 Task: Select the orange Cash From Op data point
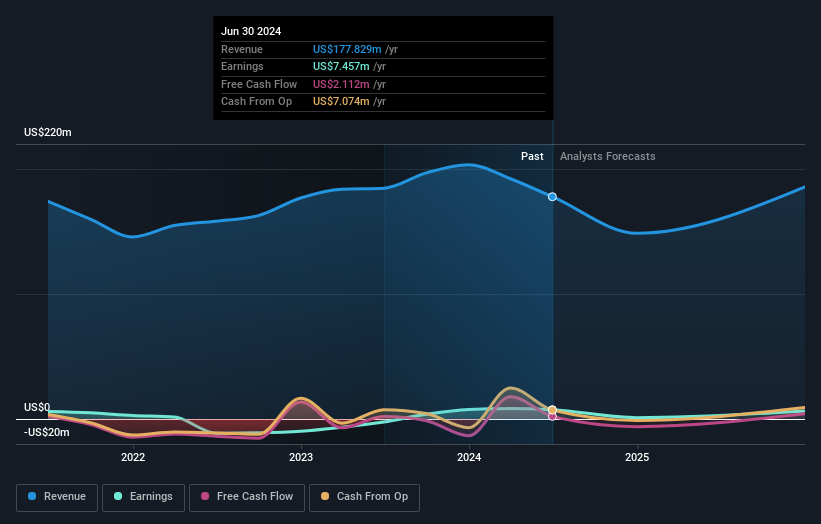pos(552,410)
